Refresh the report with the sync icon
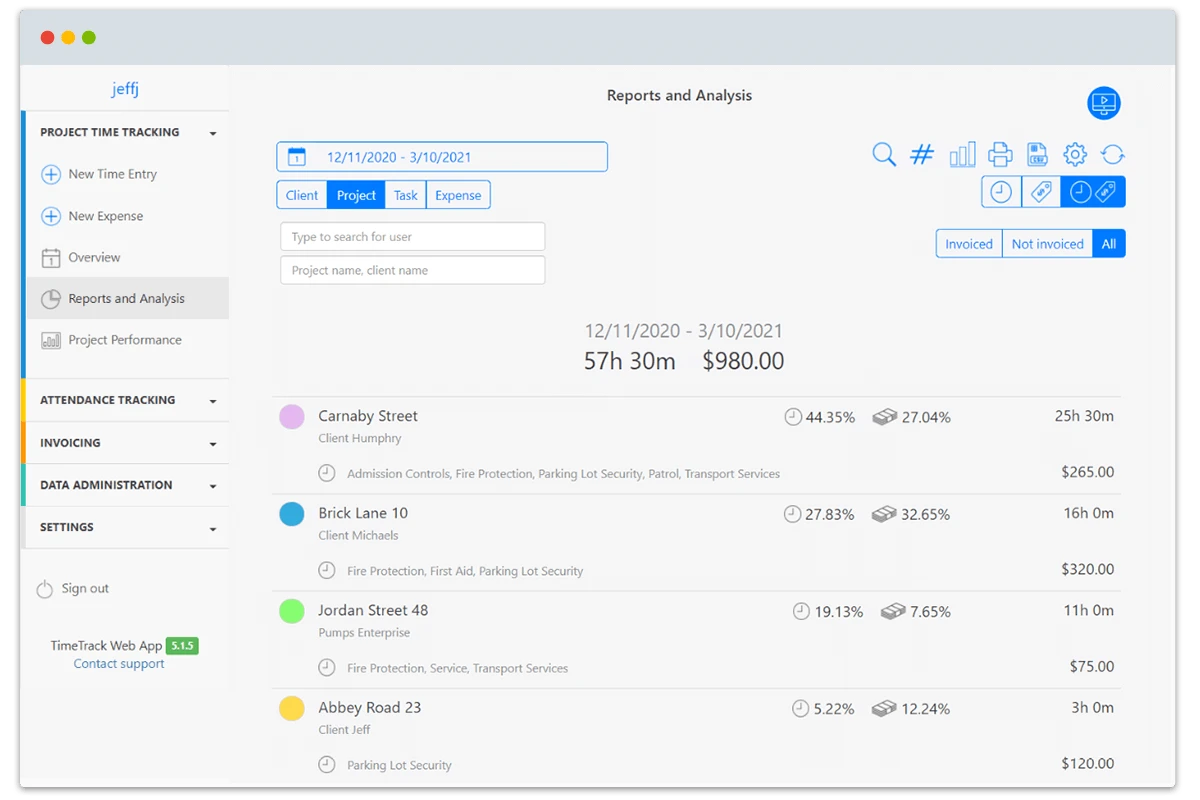The width and height of the screenshot is (1200, 800). coord(1111,154)
